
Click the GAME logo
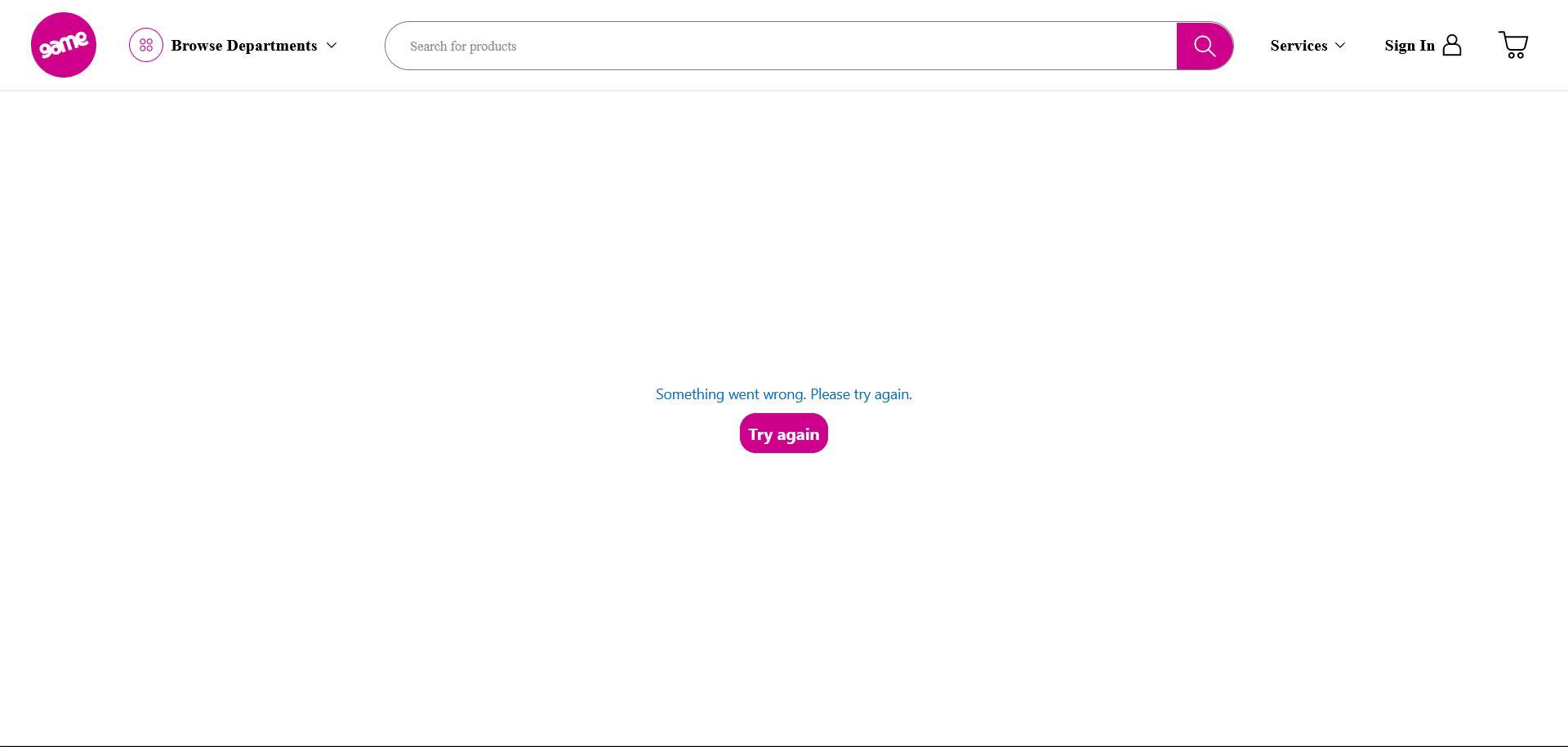[x=63, y=45]
